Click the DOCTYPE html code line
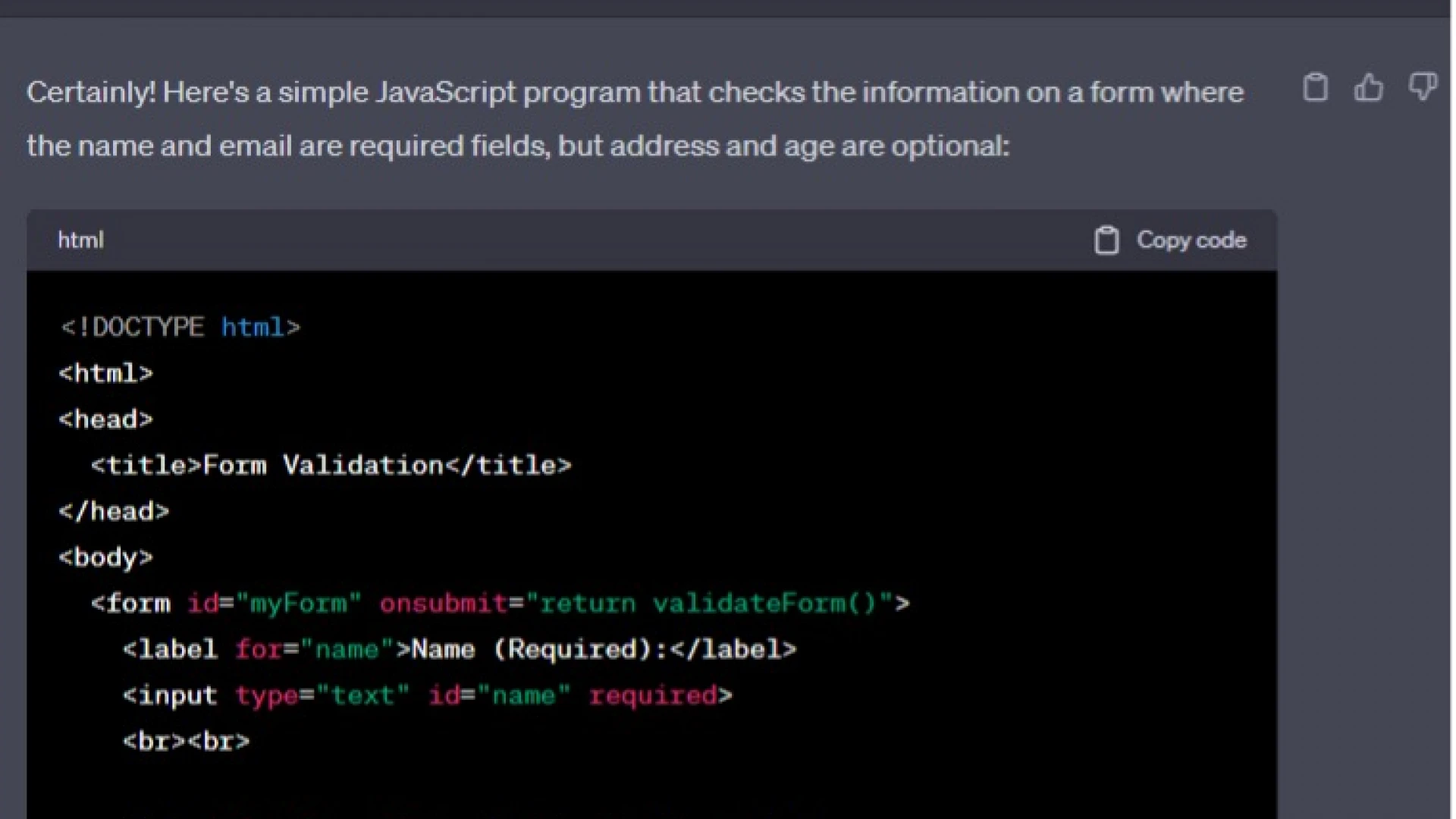The image size is (1456, 819). click(180, 328)
